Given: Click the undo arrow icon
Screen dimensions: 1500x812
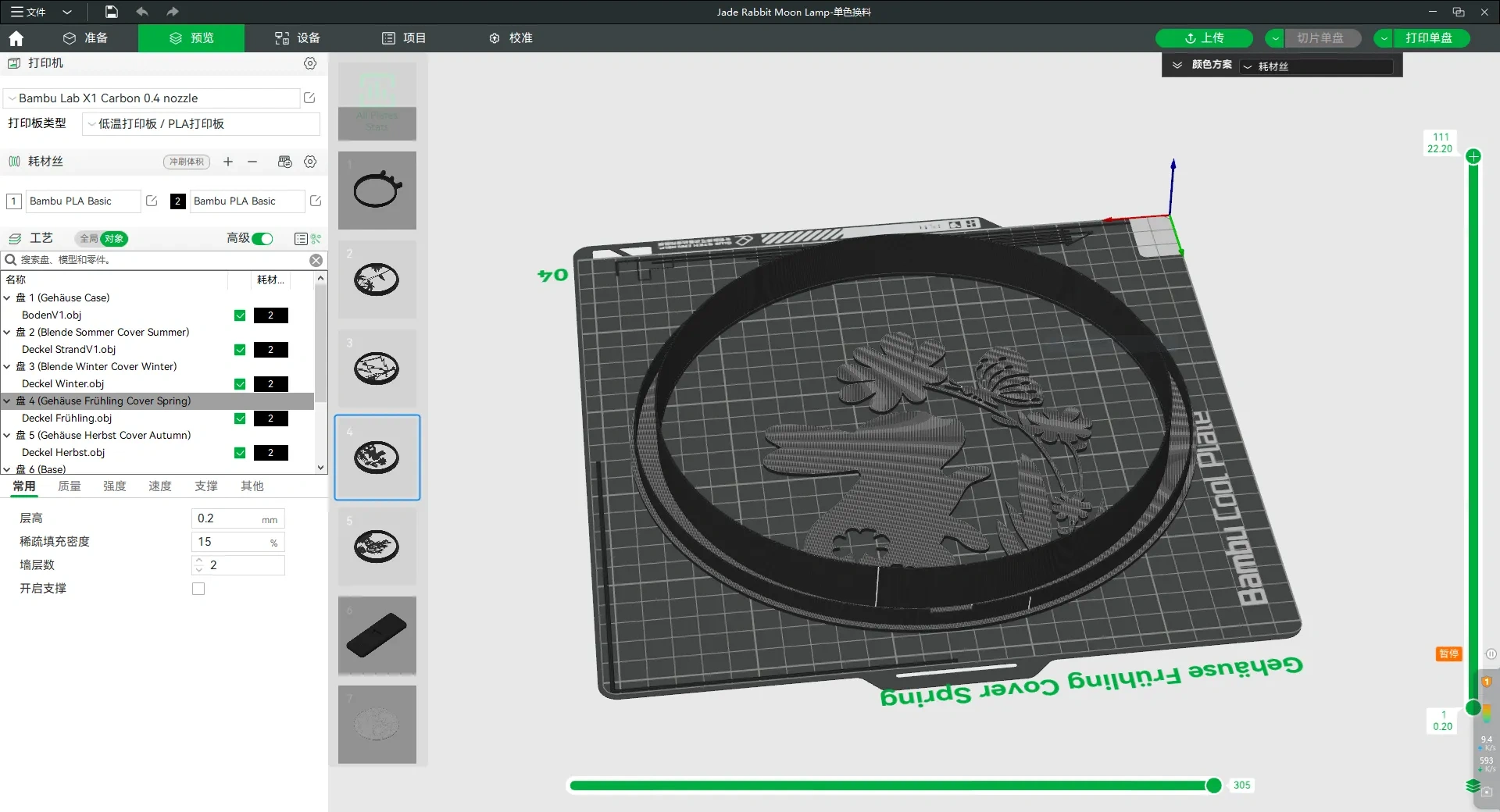Looking at the screenshot, I should [x=142, y=12].
